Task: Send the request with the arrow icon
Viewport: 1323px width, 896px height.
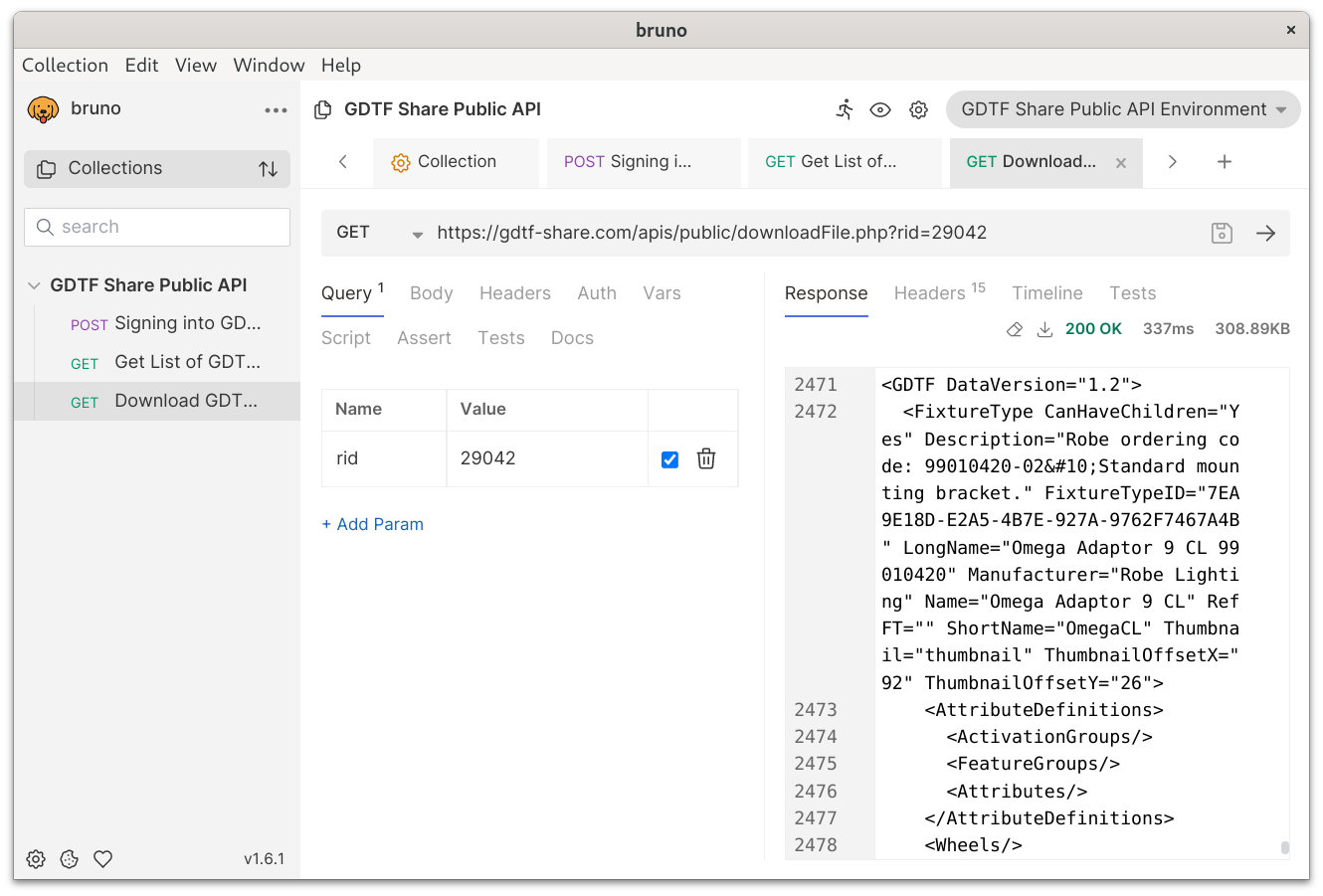Action: 1265,233
